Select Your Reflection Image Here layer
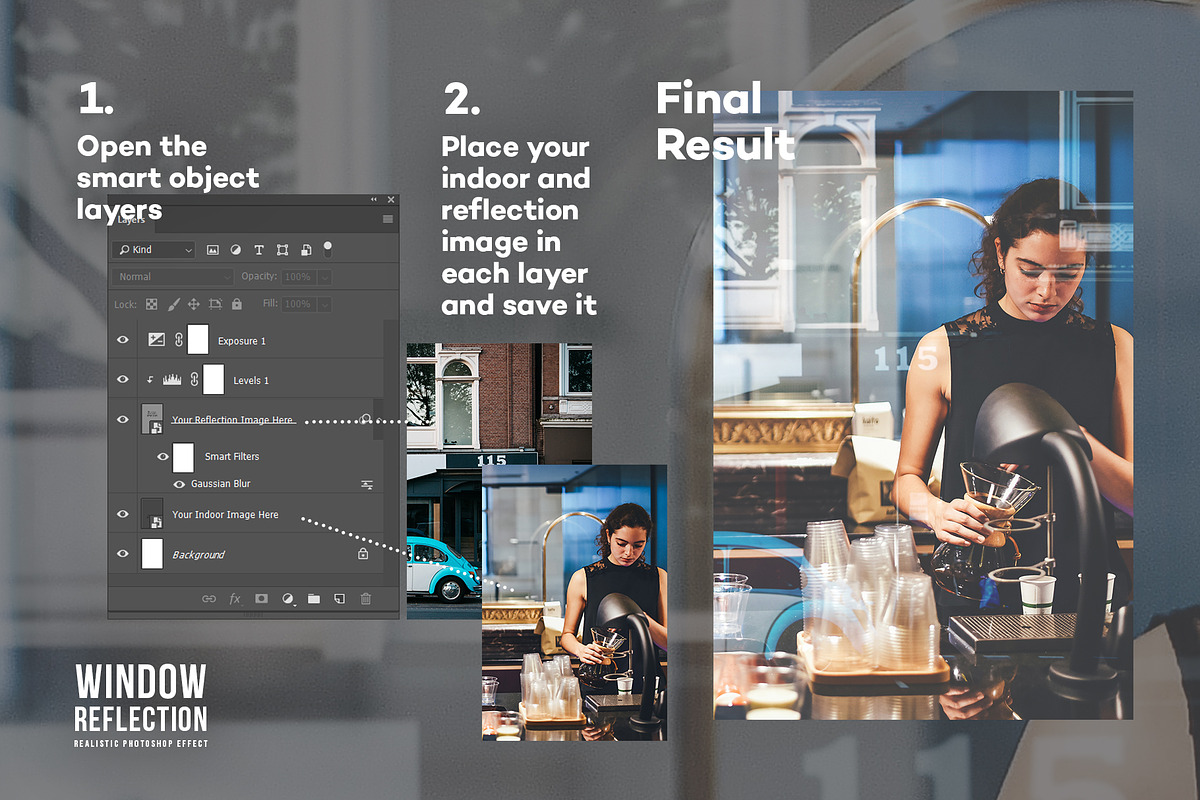This screenshot has width=1200, height=800. click(x=233, y=420)
